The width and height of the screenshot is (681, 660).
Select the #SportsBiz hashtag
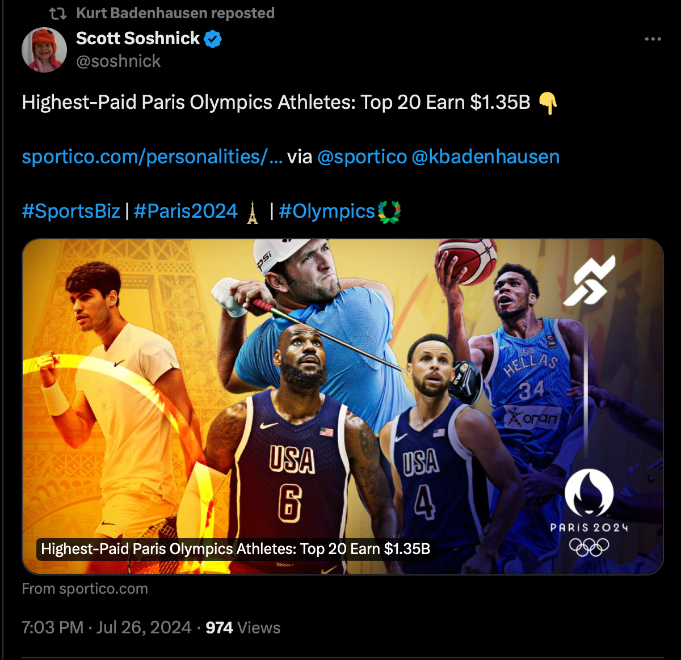point(70,211)
